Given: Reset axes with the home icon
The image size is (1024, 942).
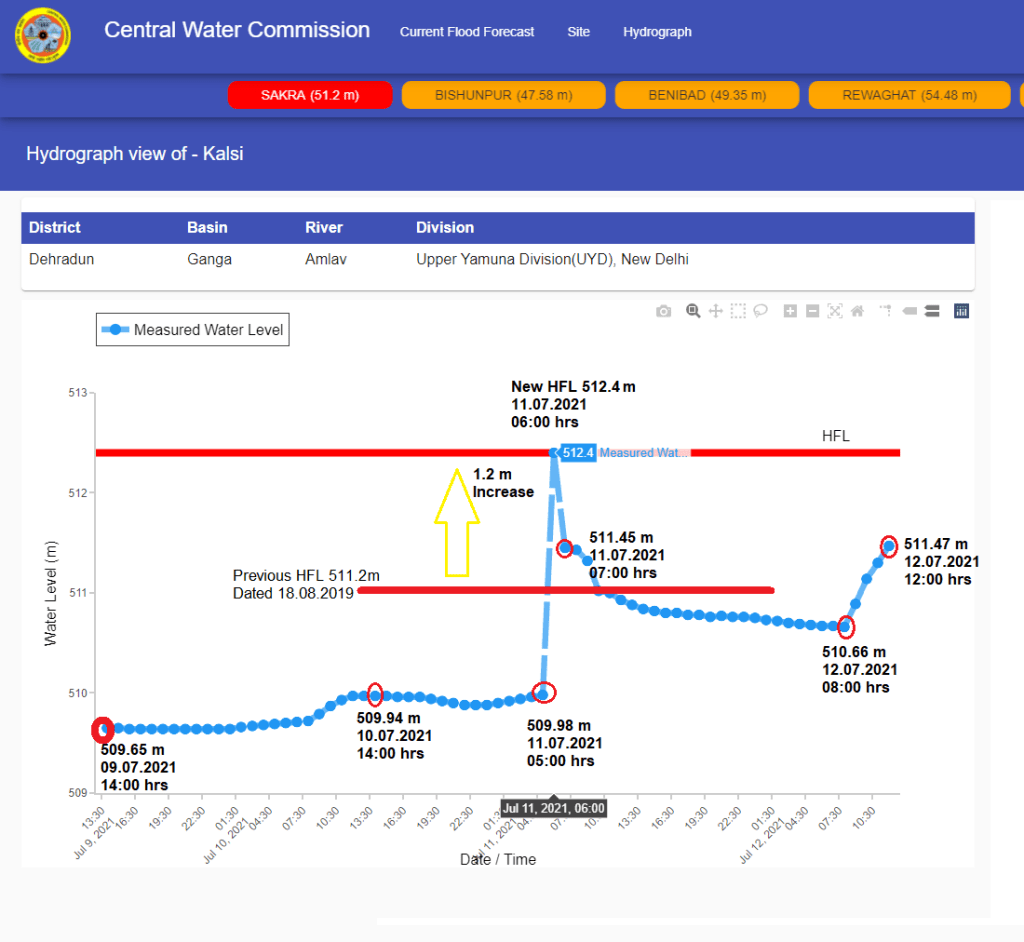Looking at the screenshot, I should click(857, 311).
